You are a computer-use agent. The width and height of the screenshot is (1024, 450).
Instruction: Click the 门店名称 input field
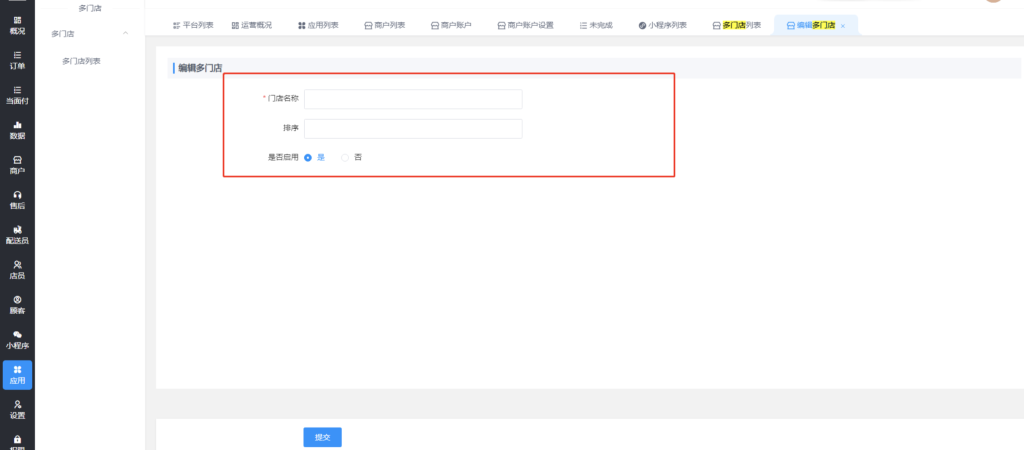(x=413, y=99)
